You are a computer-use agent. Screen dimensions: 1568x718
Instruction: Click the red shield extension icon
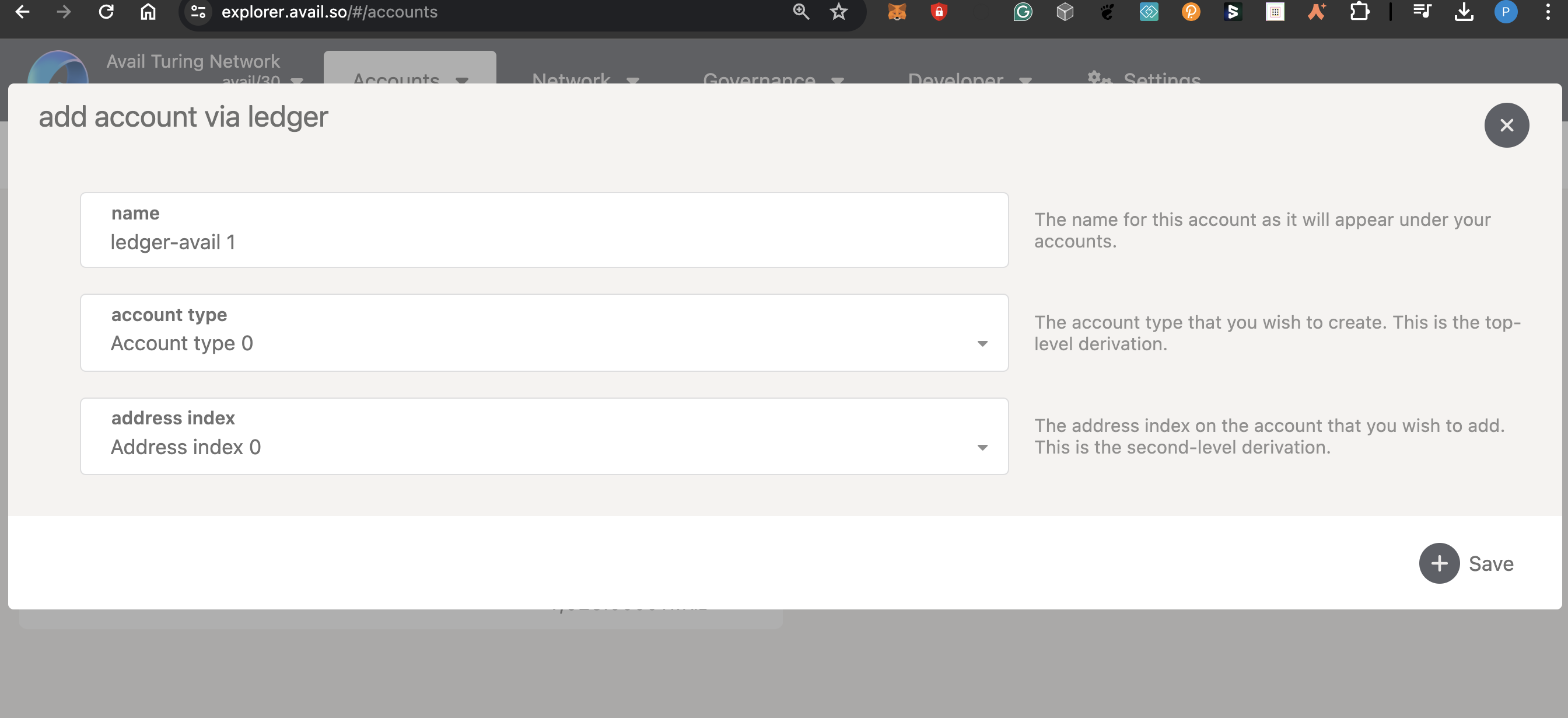click(939, 12)
